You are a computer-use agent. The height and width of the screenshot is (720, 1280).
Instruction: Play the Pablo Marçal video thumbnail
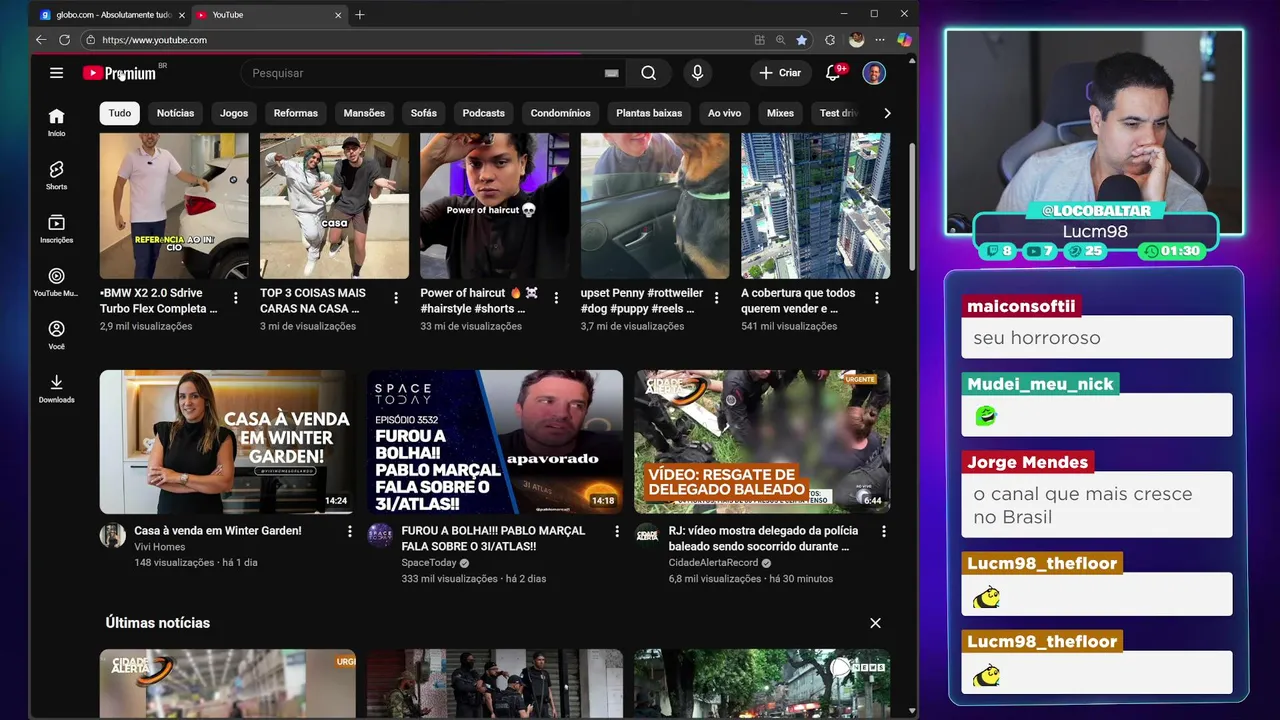pyautogui.click(x=494, y=442)
